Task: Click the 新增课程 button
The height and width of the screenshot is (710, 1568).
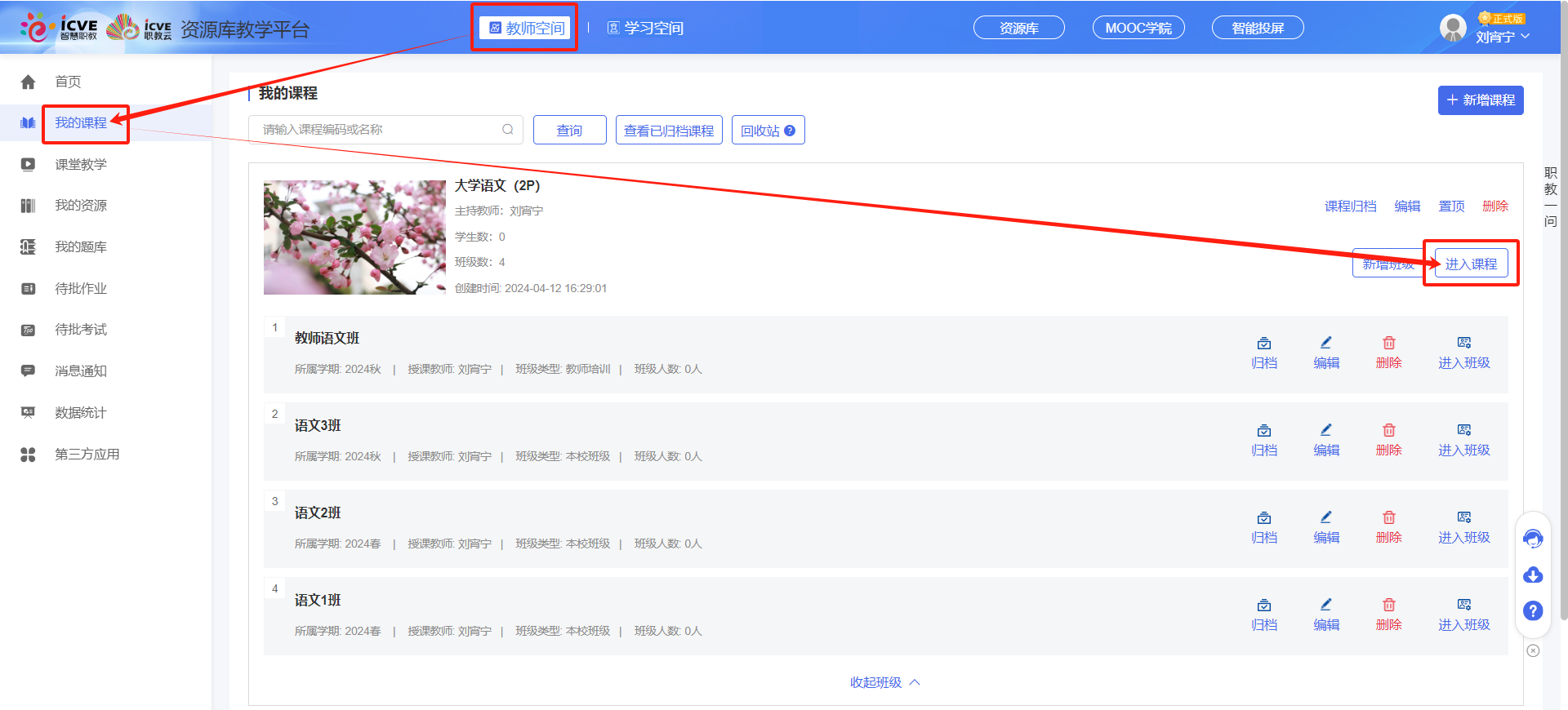Action: pos(1480,100)
